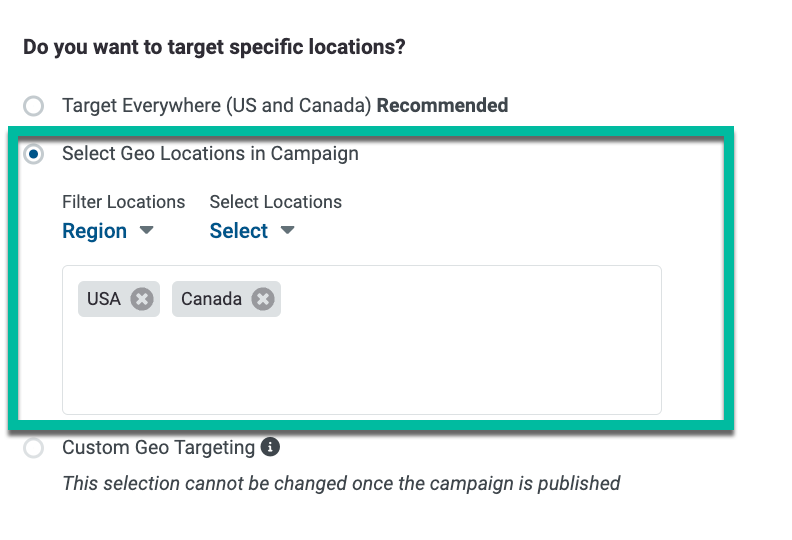Click the Custom Geo Targeting label
Screen dimensions: 792x540
pyautogui.click(x=159, y=448)
